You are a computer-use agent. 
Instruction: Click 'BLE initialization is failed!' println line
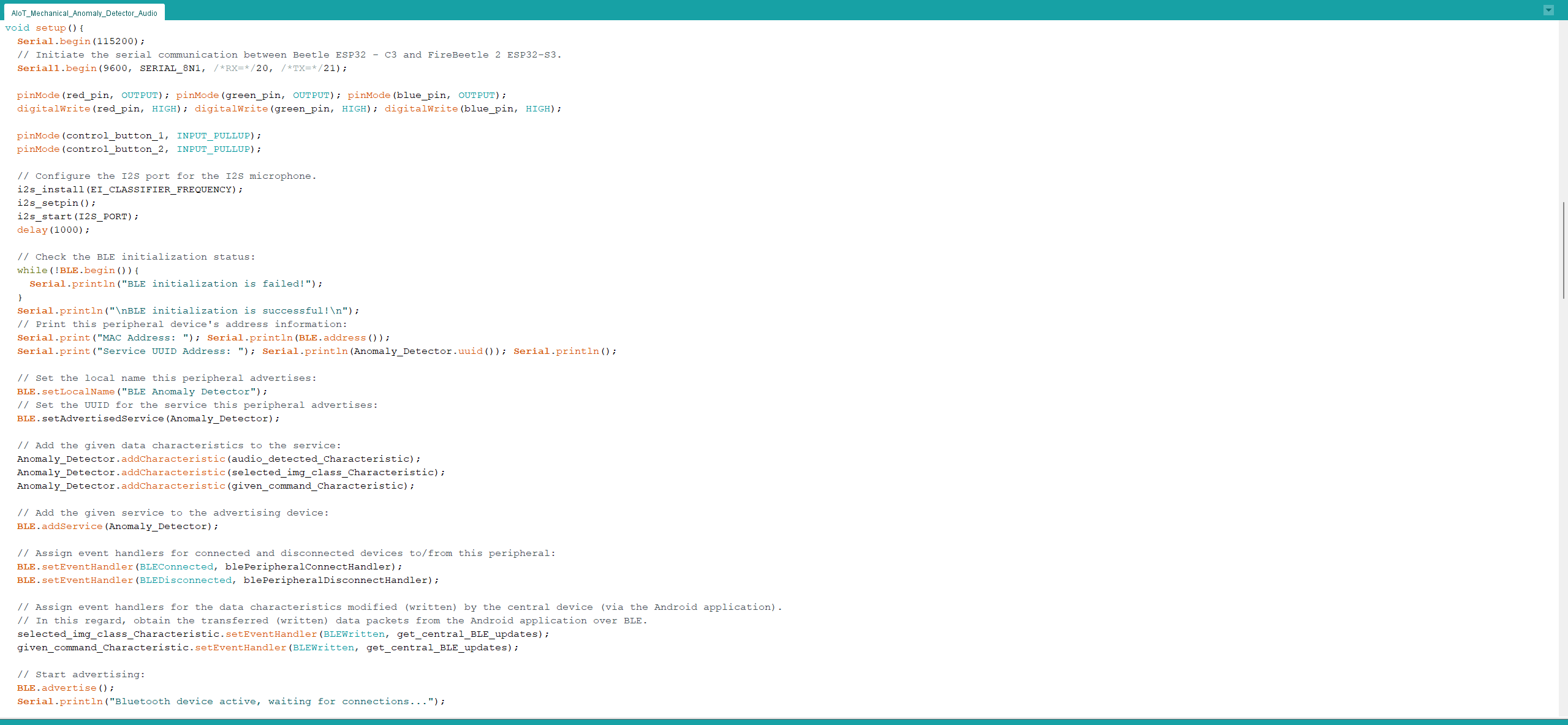pyautogui.click(x=176, y=284)
